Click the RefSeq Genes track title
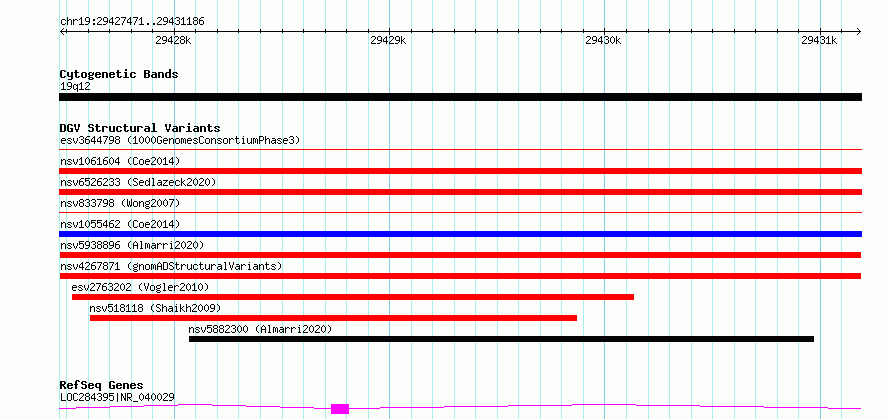The height and width of the screenshot is (419, 890). (101, 386)
